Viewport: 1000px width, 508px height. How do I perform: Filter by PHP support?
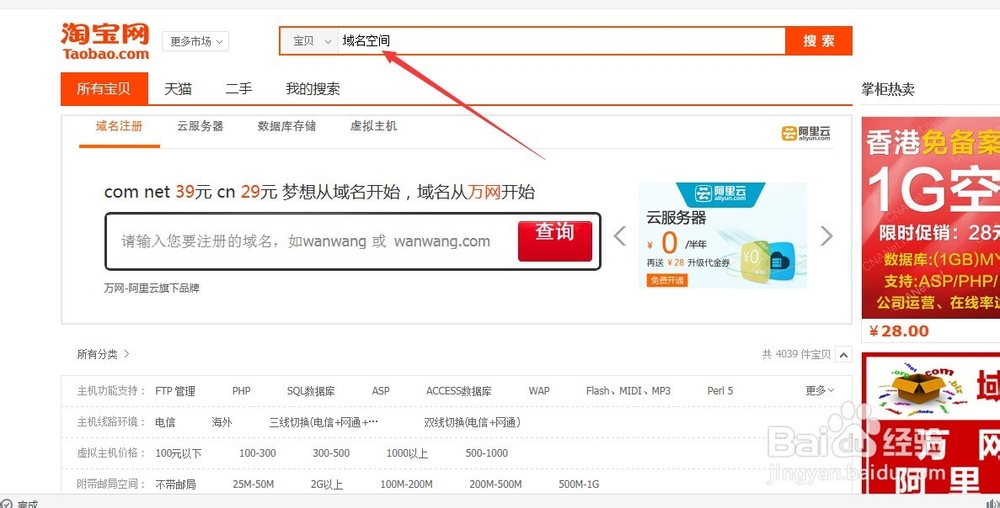click(x=241, y=391)
